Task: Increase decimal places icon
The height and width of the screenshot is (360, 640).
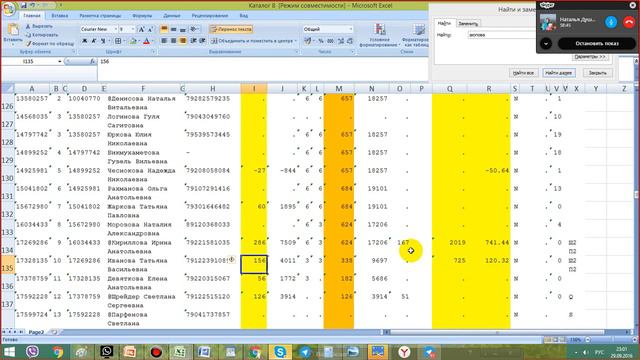Action: pyautogui.click(x=340, y=41)
